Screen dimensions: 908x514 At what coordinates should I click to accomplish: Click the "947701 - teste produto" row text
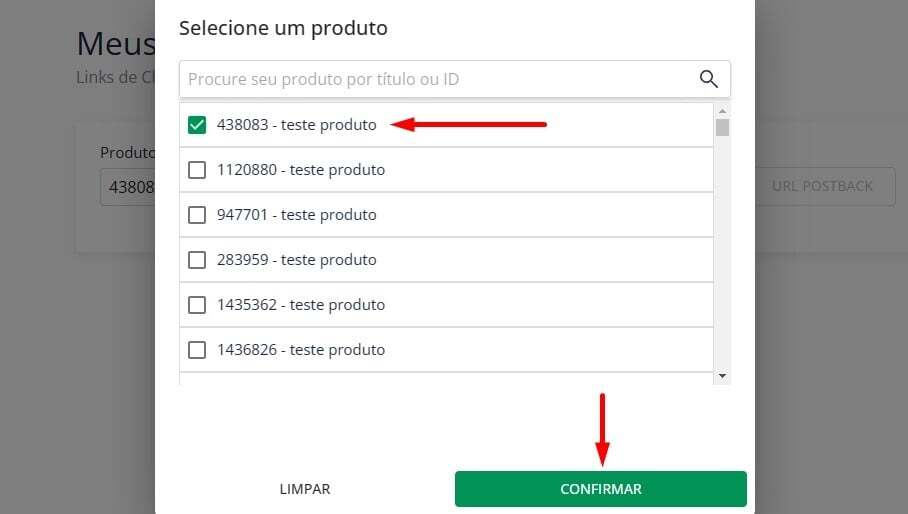tap(296, 215)
